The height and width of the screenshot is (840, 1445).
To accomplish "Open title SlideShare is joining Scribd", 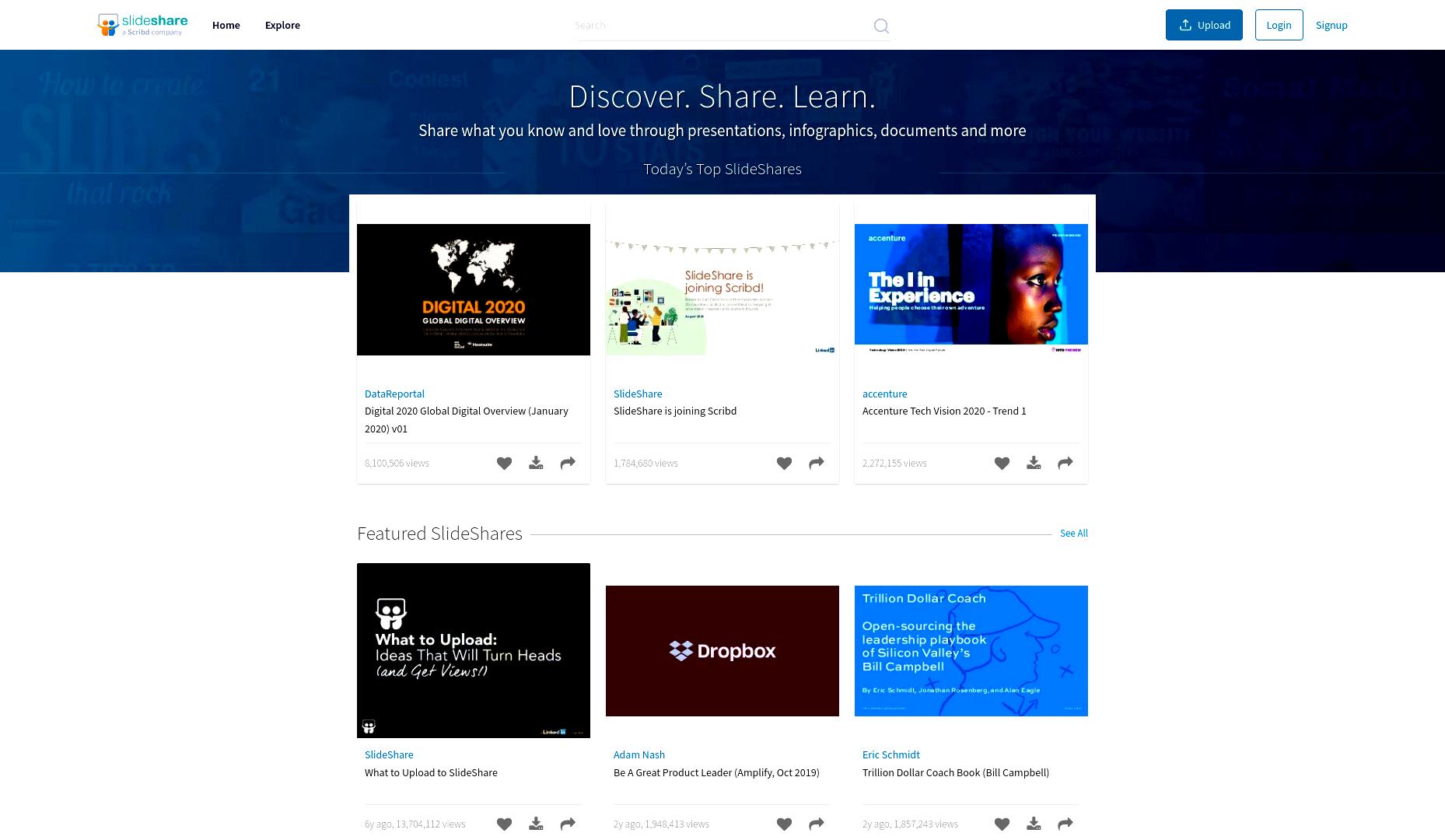I will (x=675, y=411).
